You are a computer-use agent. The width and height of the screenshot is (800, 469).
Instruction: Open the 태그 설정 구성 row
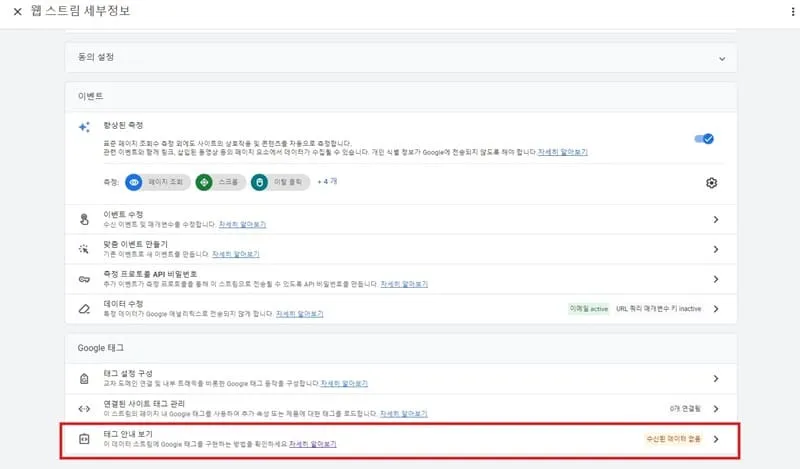tap(401, 379)
